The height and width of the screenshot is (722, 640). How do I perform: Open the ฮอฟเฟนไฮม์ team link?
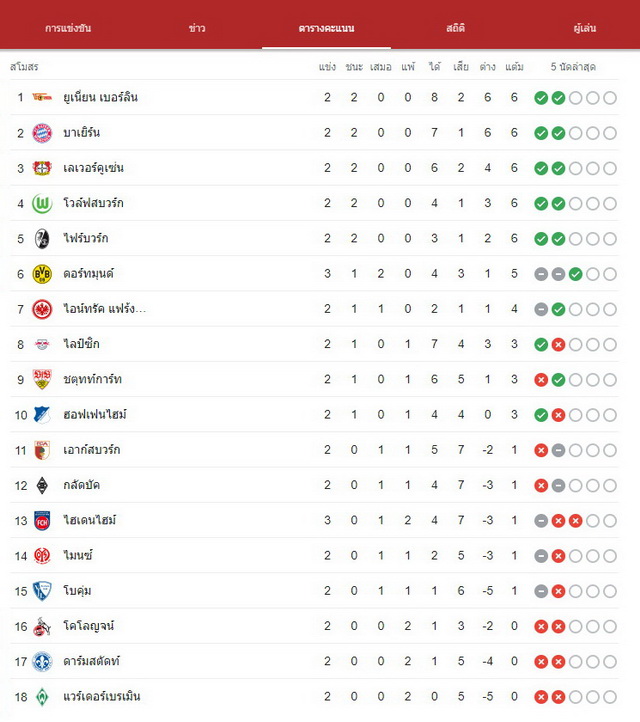95,414
